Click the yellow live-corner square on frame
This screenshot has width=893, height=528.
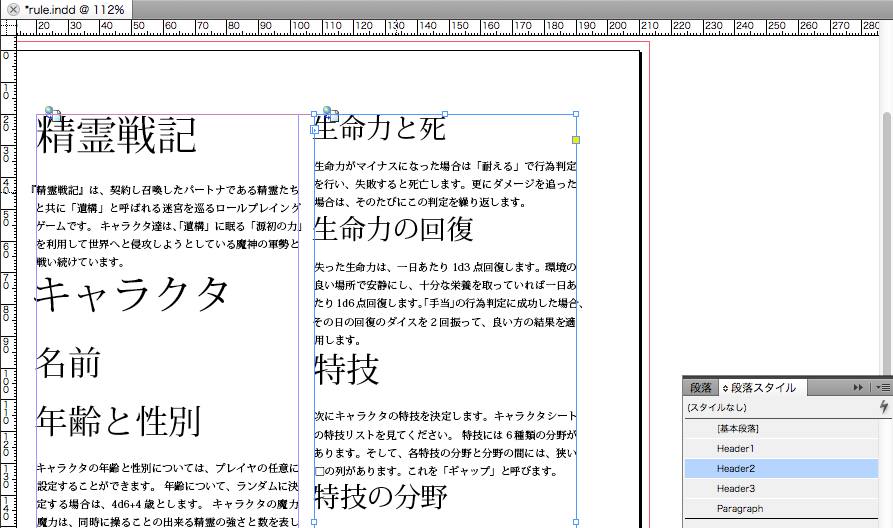(576, 140)
